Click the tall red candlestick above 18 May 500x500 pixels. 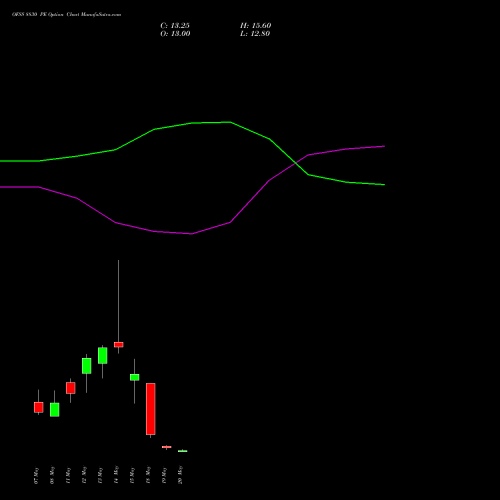(151, 409)
